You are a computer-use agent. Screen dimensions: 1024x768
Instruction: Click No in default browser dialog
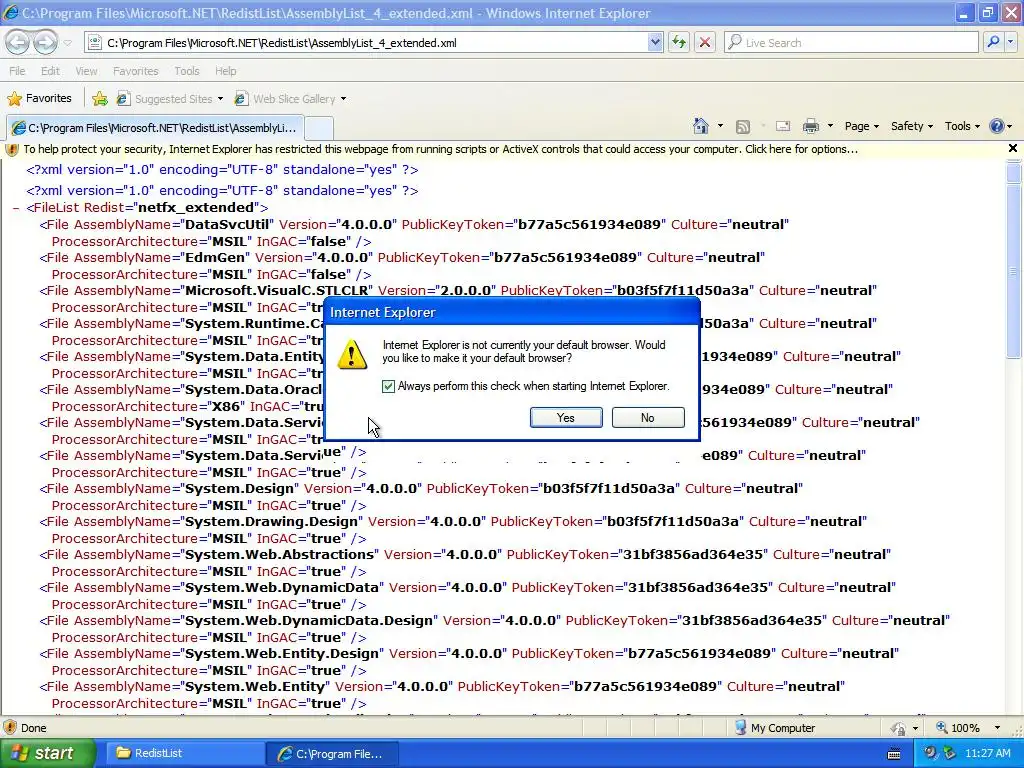click(648, 418)
